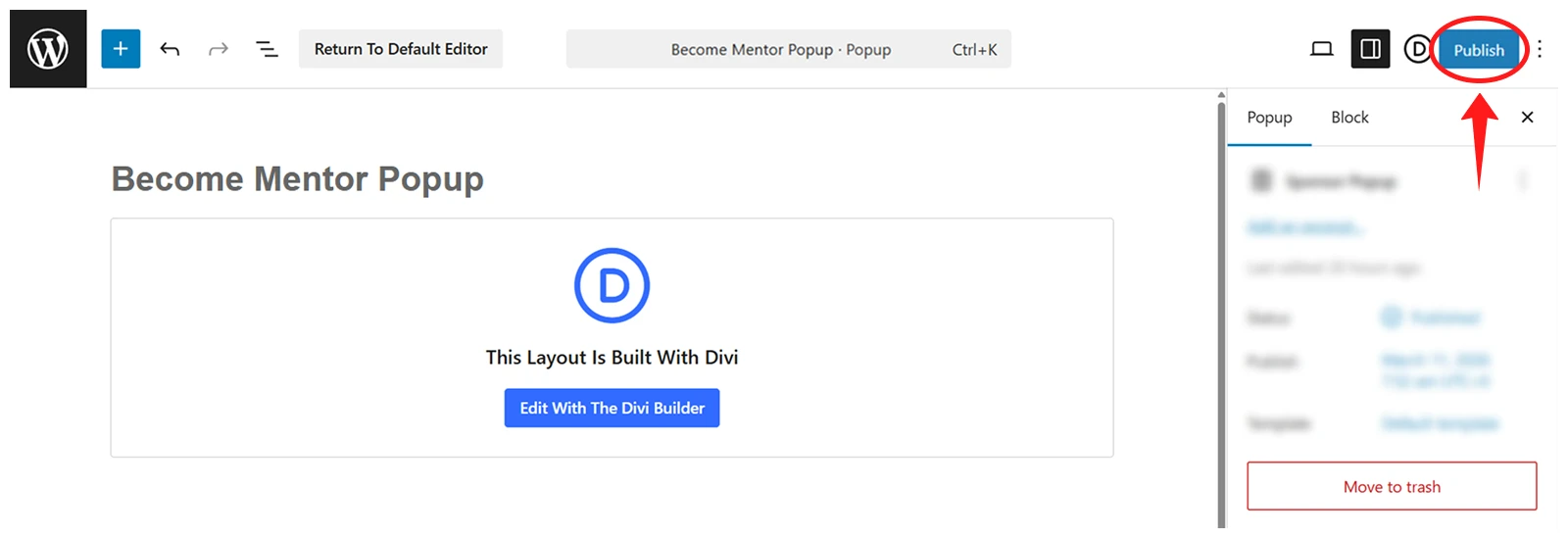Open the three-dot Options menu
Image resolution: width=1568 pixels, height=538 pixels.
(1540, 49)
